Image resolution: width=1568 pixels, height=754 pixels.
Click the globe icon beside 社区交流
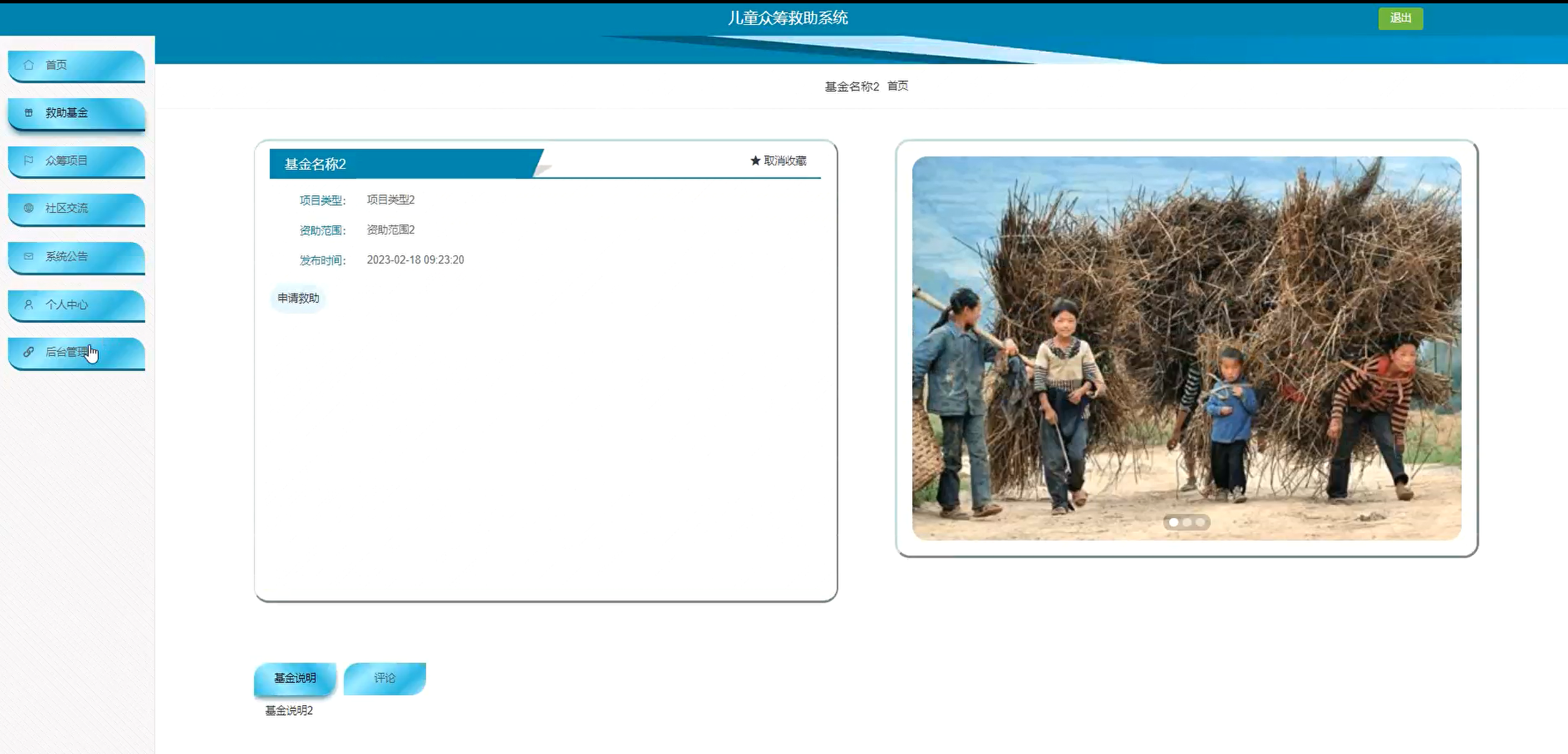28,208
